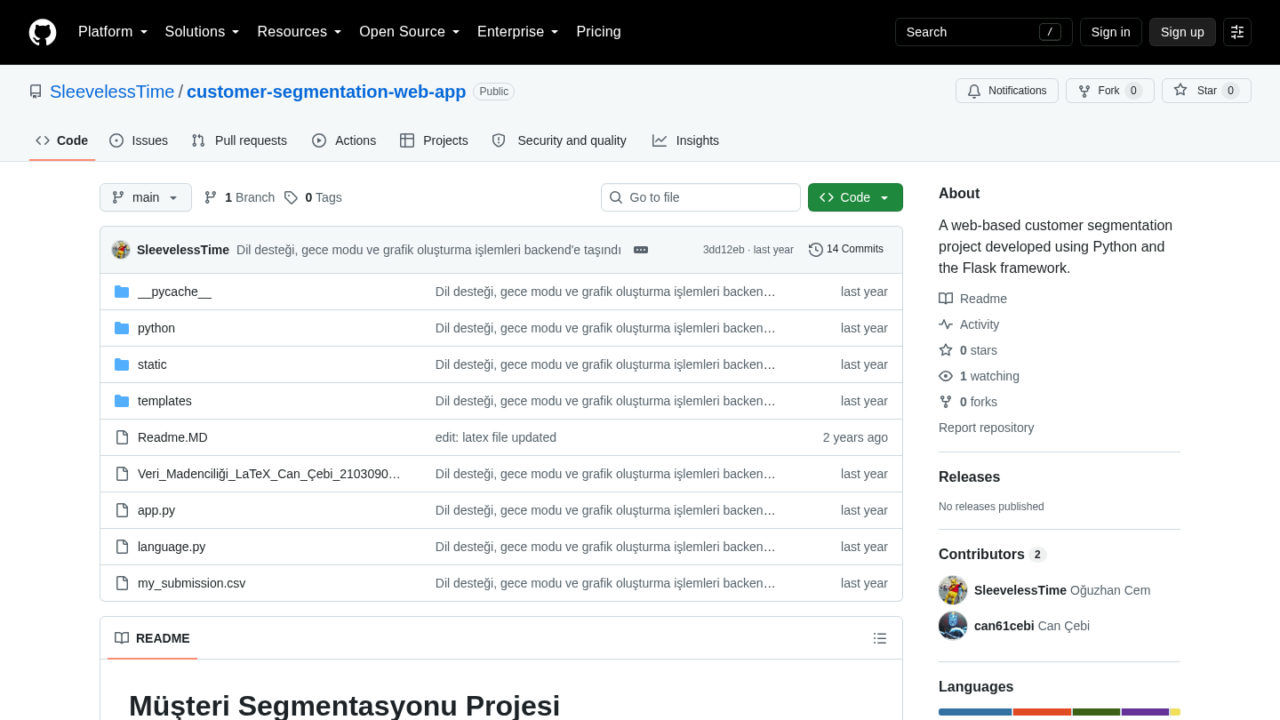Image resolution: width=1280 pixels, height=720 pixels.
Task: Expand the Platform menu
Action: [x=113, y=32]
